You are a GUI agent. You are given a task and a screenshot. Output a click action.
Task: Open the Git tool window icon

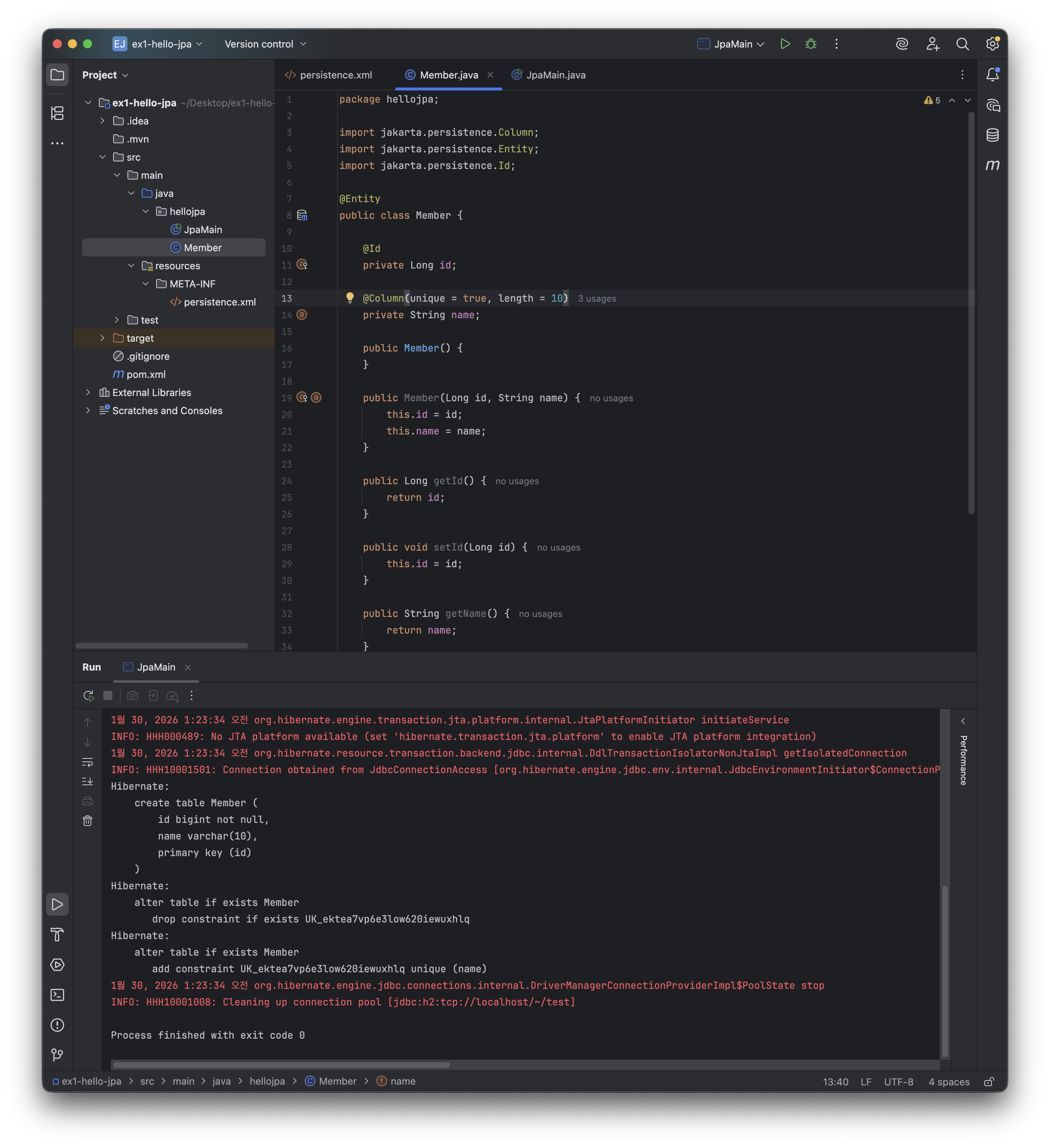57,1055
